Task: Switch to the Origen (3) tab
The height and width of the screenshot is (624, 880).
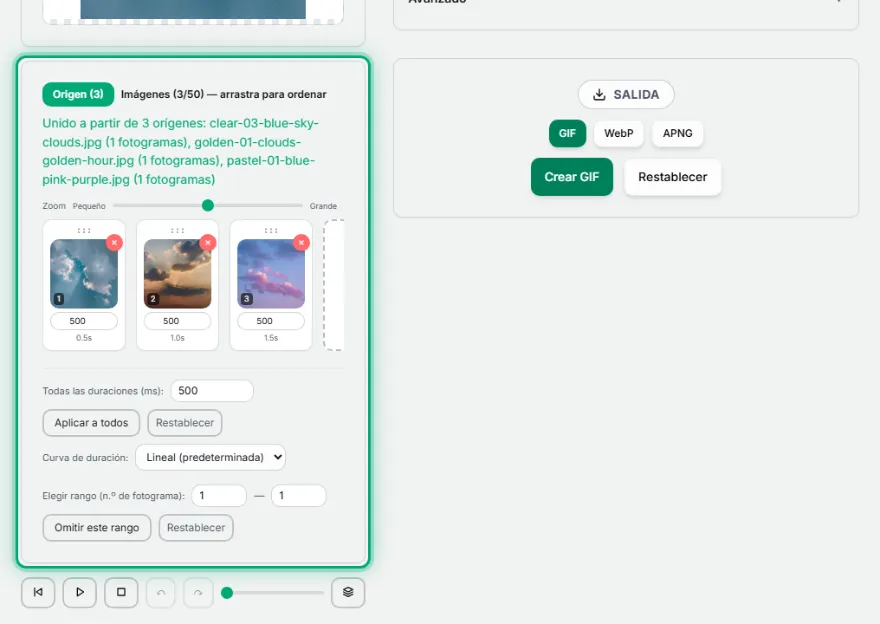Action: pos(78,94)
